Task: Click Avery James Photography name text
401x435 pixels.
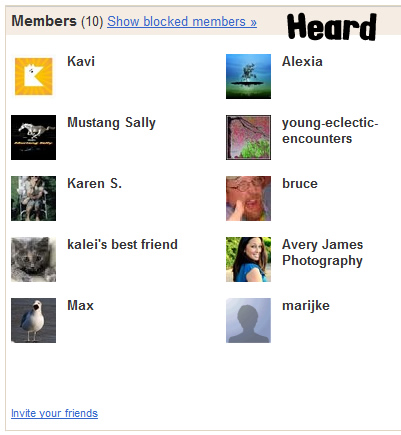Action: (x=322, y=253)
